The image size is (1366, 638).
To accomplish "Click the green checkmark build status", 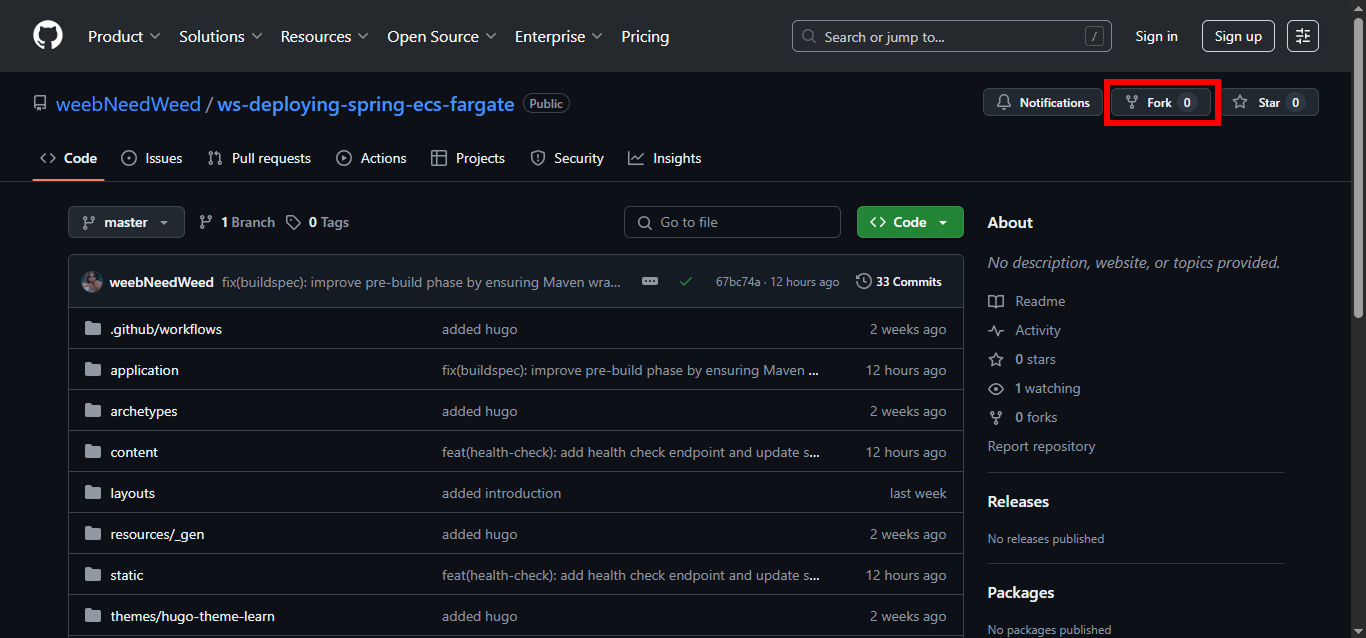I will click(x=686, y=282).
